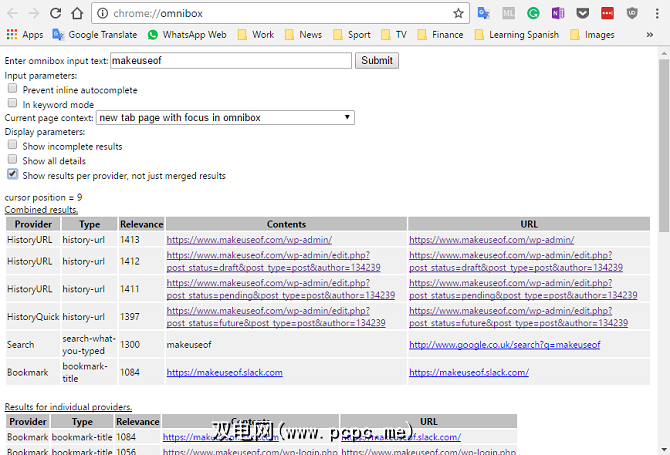Reload the page with refresh icon
Image resolution: width=670 pixels, height=455 pixels.
click(x=56, y=14)
